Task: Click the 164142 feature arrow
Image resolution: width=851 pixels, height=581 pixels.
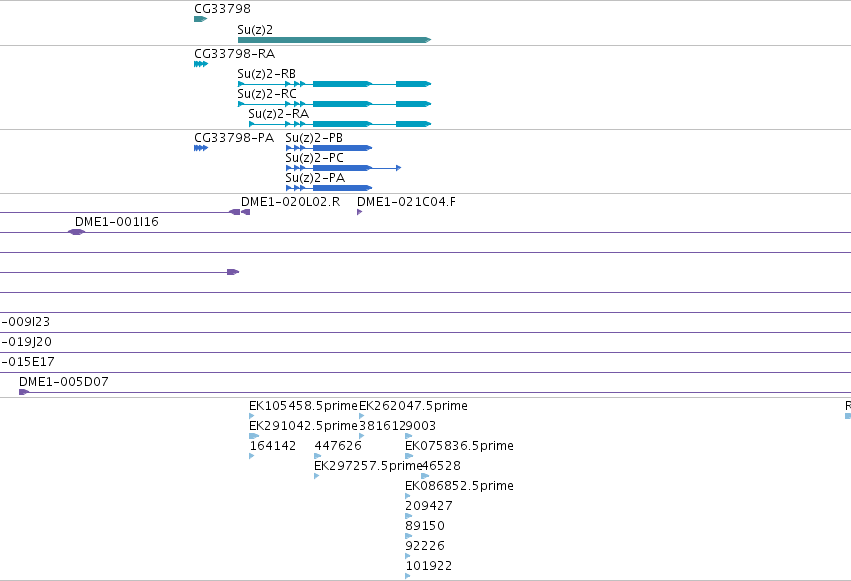Action: click(251, 456)
